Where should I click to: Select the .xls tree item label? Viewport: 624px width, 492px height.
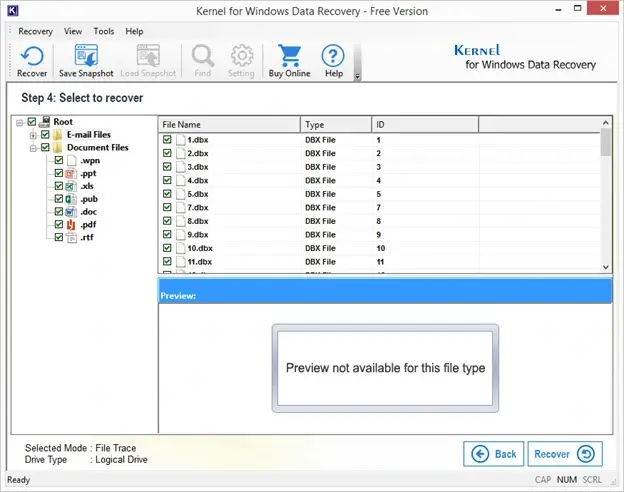(x=87, y=186)
